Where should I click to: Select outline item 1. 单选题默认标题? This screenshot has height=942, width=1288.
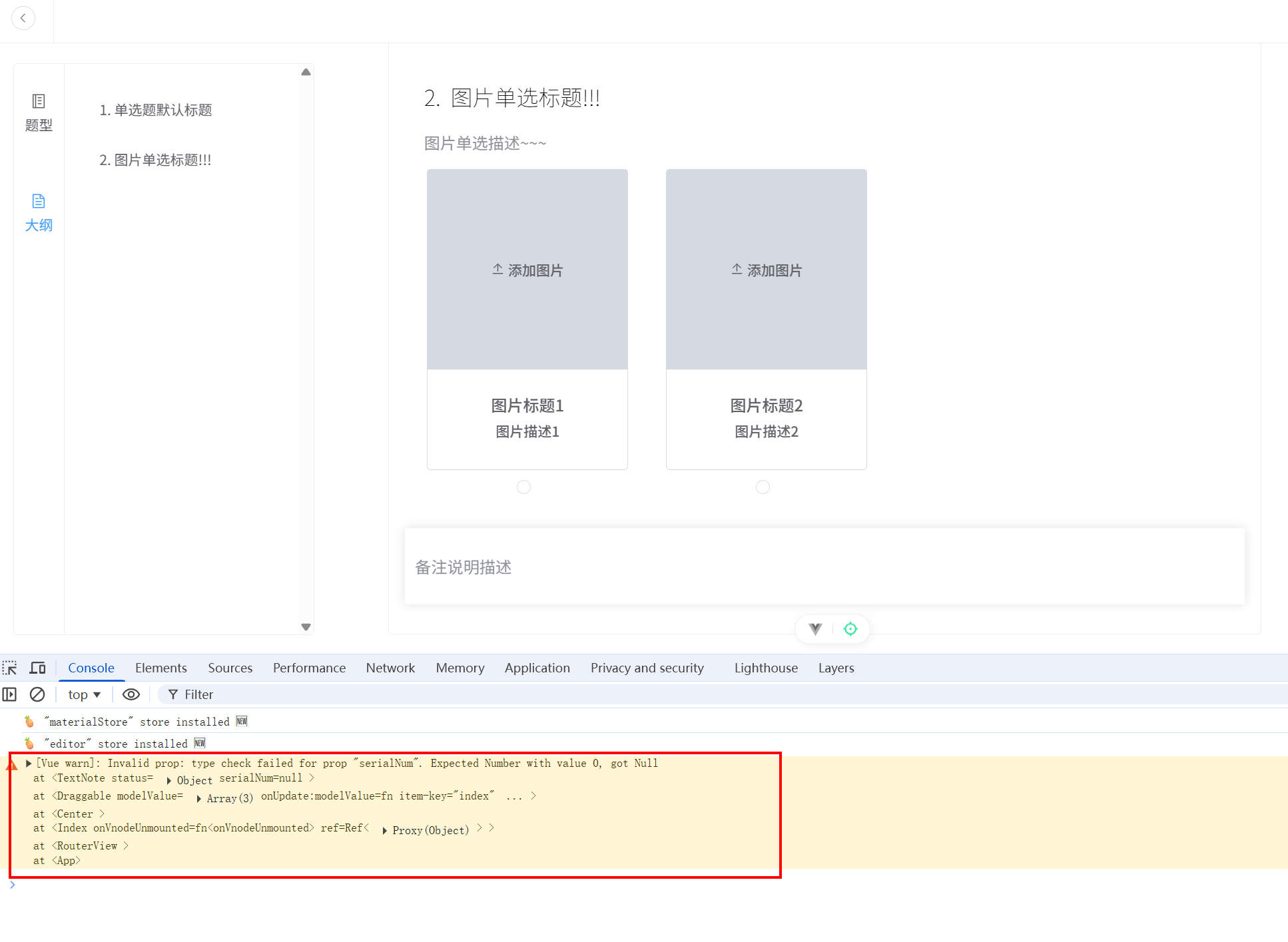pyautogui.click(x=156, y=110)
